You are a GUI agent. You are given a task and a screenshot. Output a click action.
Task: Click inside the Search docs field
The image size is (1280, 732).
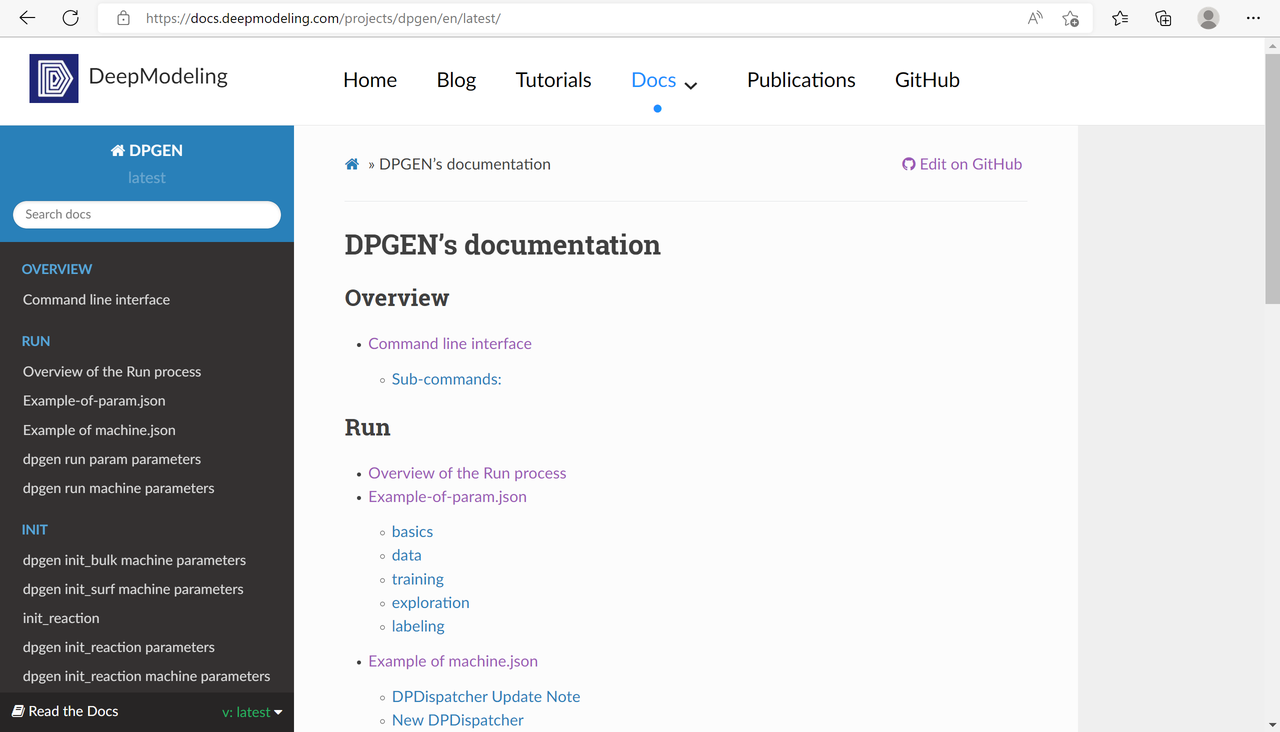(x=147, y=214)
